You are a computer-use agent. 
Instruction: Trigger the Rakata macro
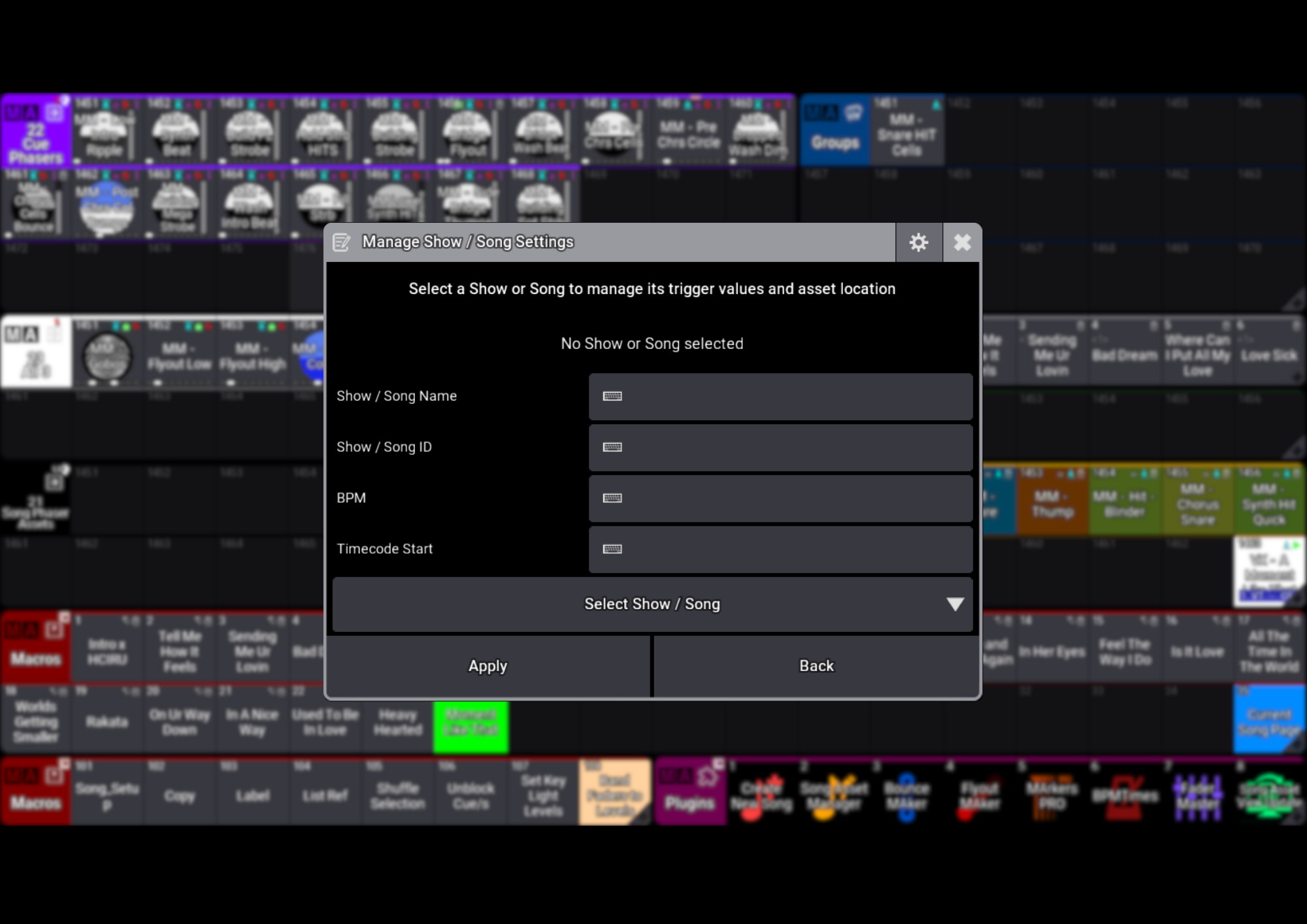click(107, 720)
